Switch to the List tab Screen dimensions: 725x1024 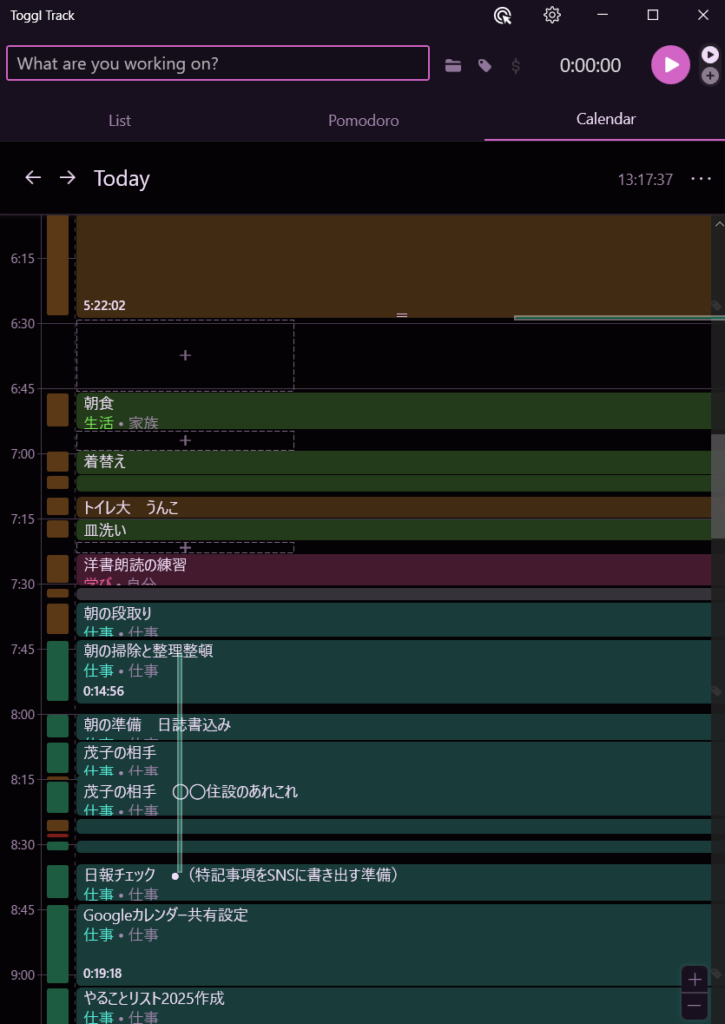pos(120,120)
